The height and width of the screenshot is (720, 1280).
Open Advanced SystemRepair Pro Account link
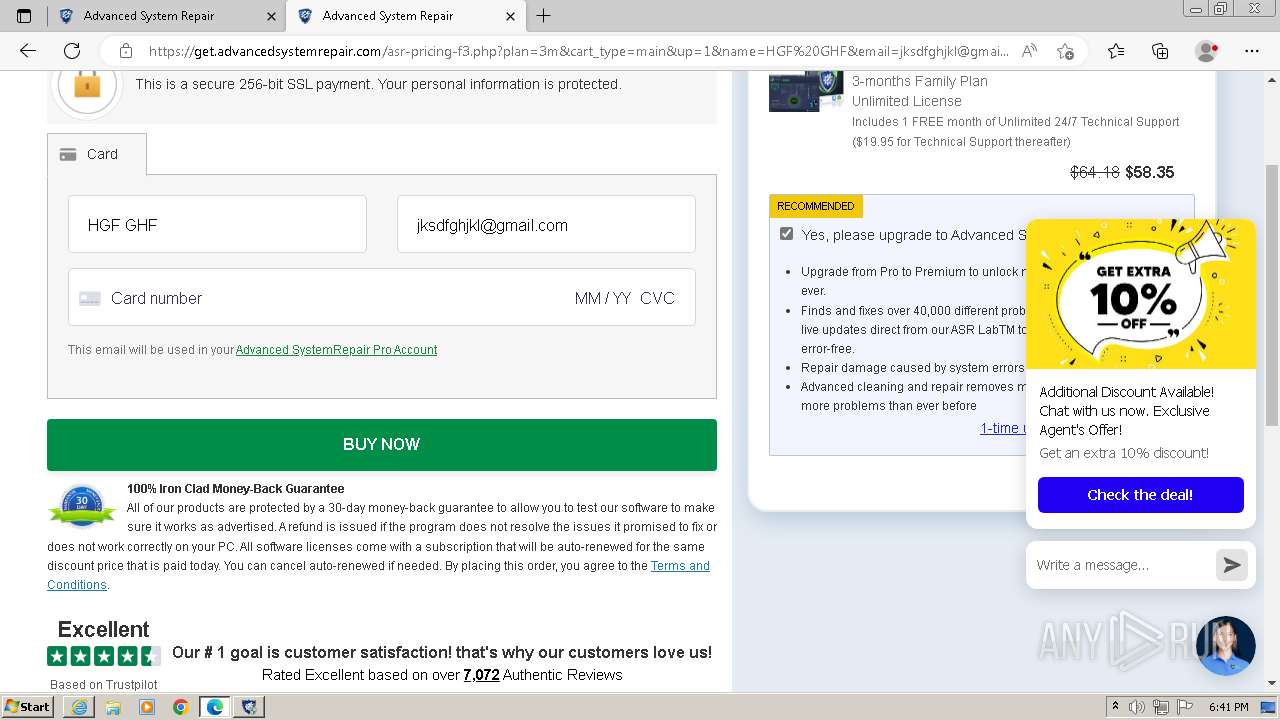pyautogui.click(x=336, y=350)
